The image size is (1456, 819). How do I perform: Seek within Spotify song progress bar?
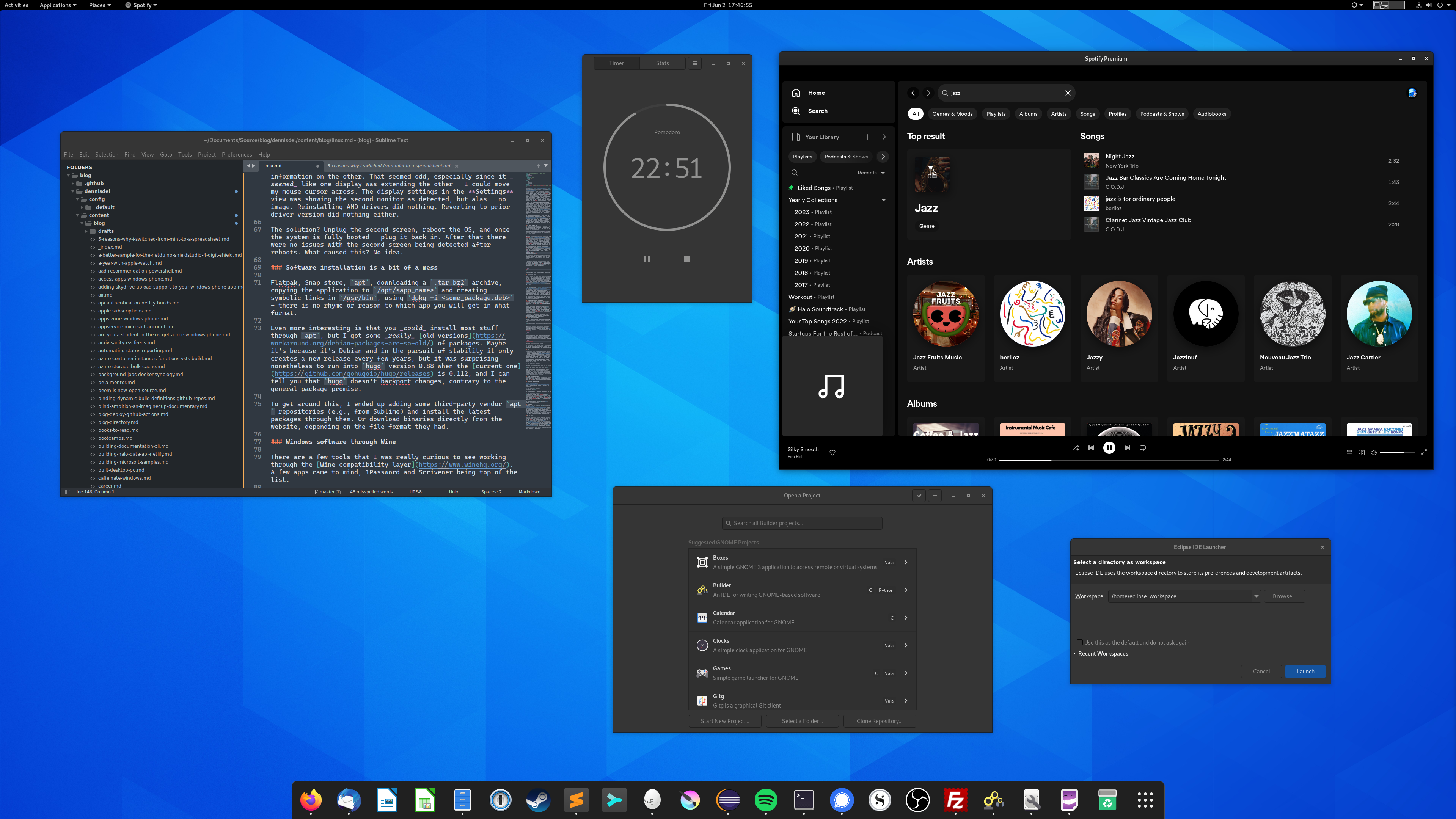click(x=1109, y=460)
